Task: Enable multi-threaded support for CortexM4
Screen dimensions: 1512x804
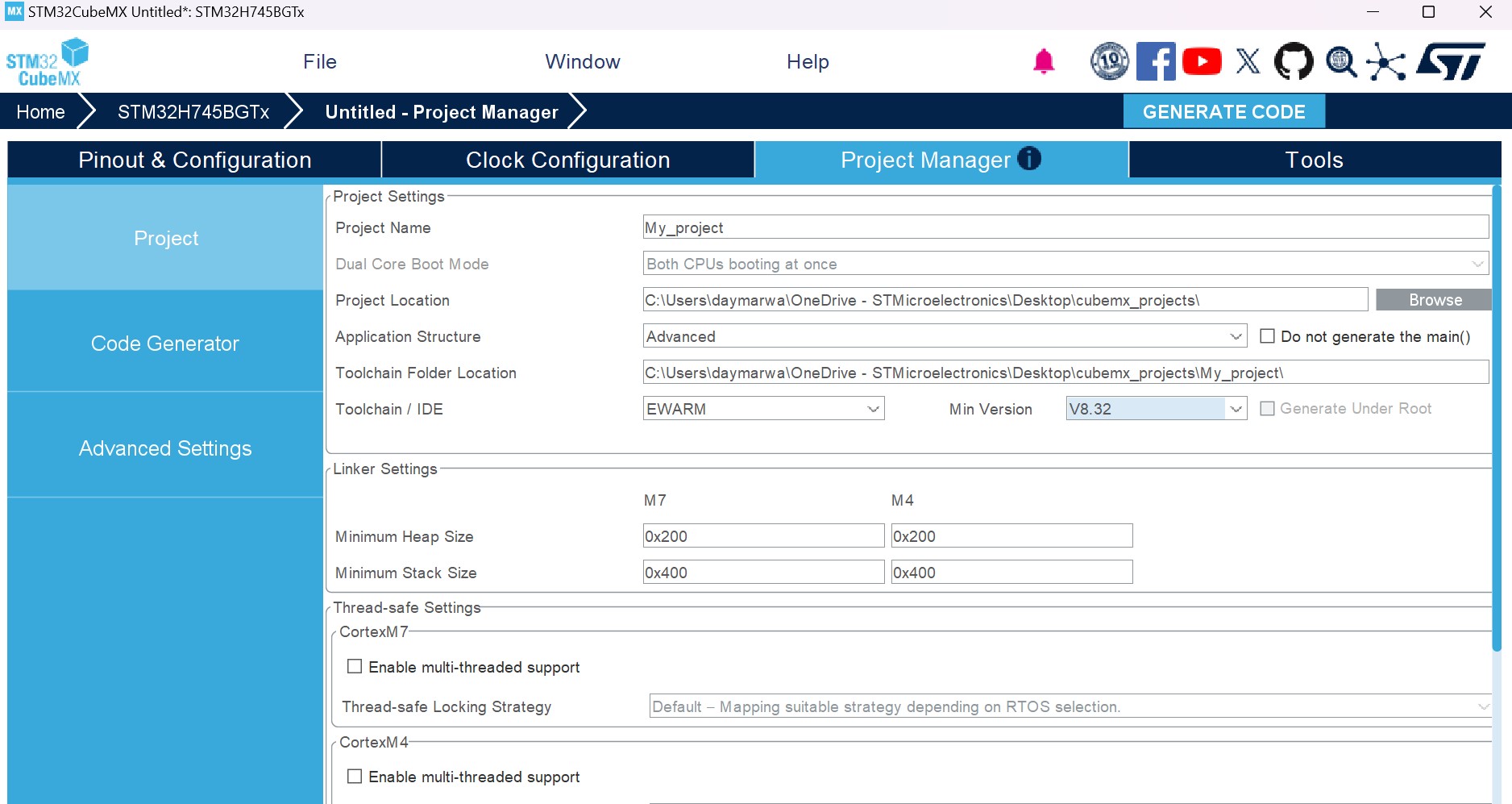Action: (x=355, y=777)
